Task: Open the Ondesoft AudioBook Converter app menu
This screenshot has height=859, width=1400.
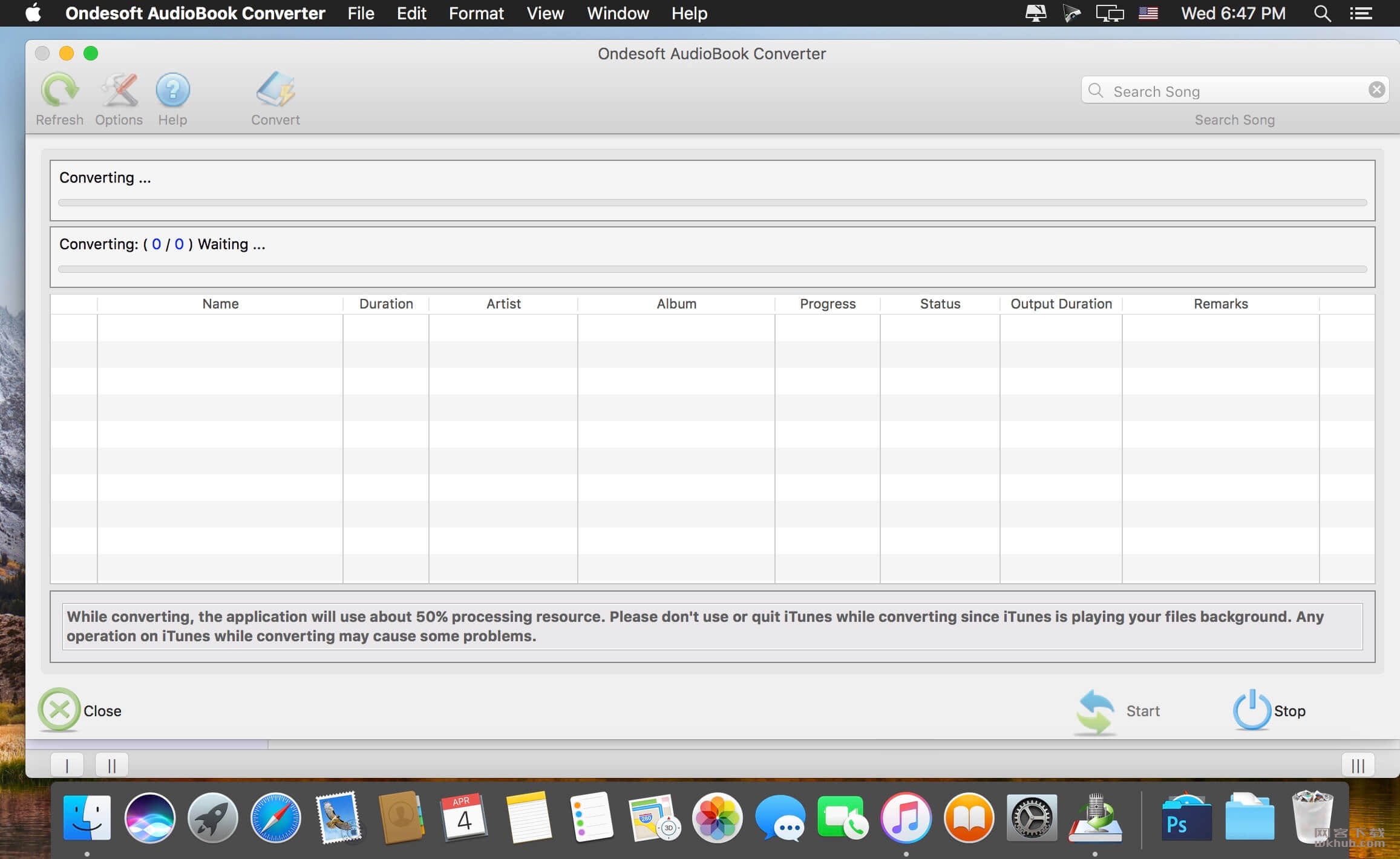Action: [x=195, y=13]
